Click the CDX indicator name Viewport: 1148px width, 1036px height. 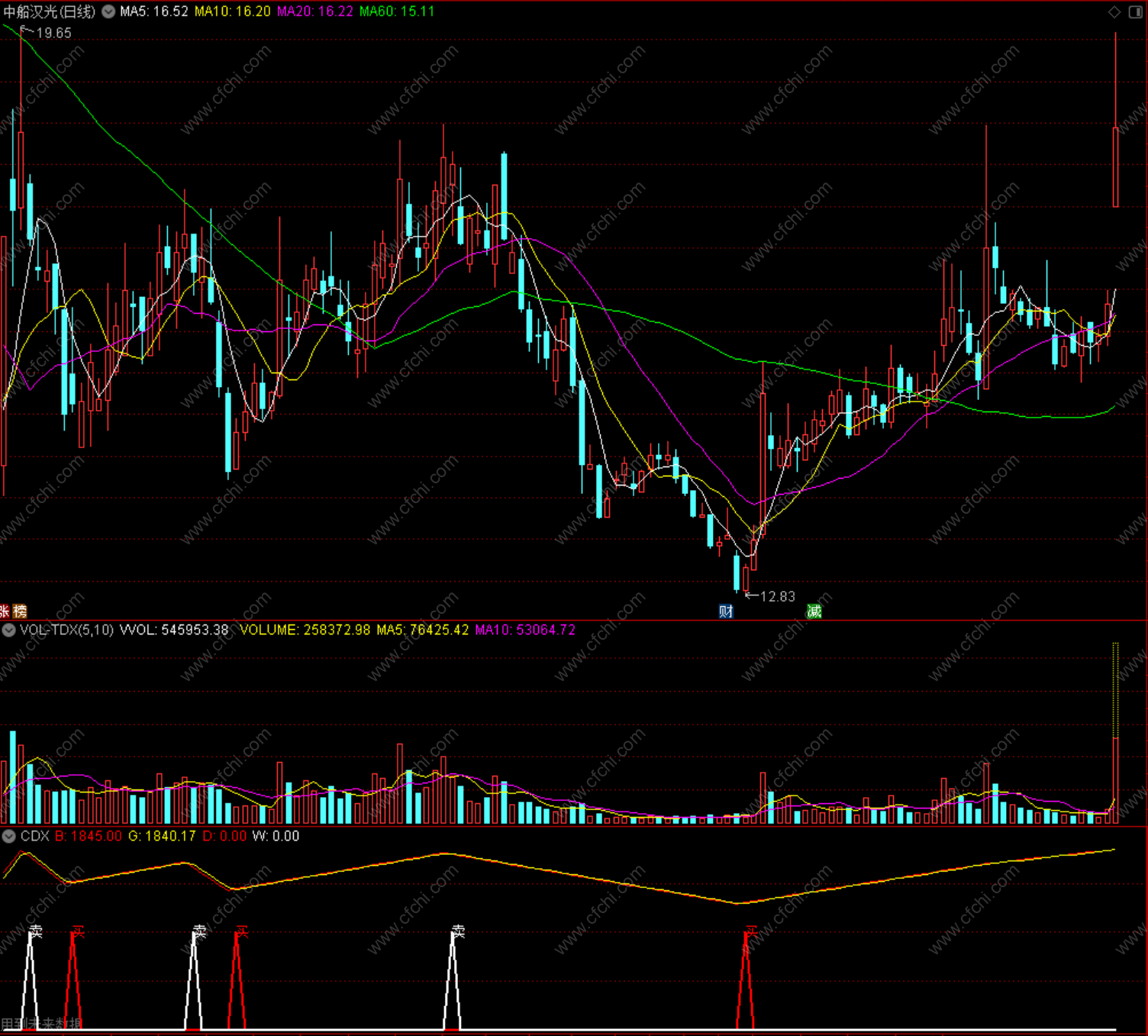[x=35, y=836]
